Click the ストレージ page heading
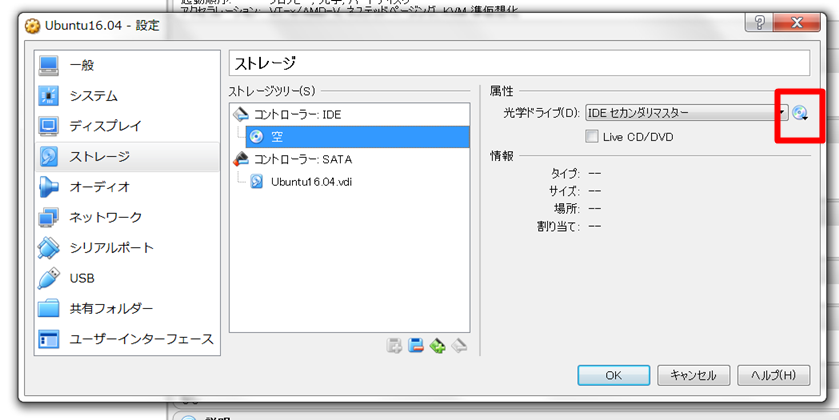 265,63
